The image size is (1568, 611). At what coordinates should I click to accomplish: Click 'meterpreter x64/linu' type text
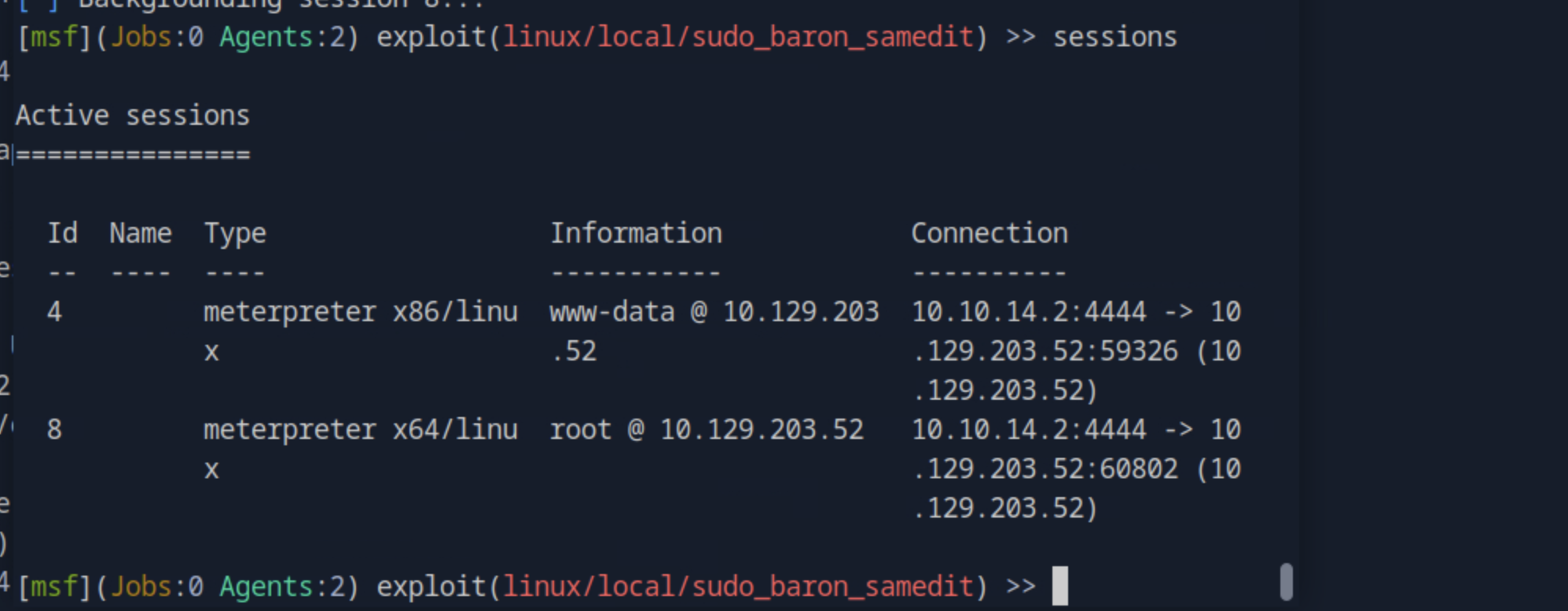tap(361, 430)
